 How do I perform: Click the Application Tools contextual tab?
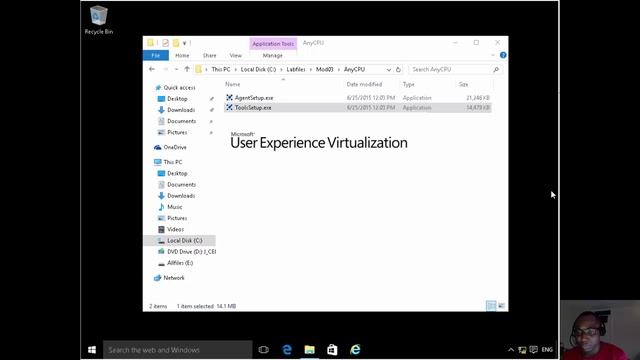click(x=273, y=44)
